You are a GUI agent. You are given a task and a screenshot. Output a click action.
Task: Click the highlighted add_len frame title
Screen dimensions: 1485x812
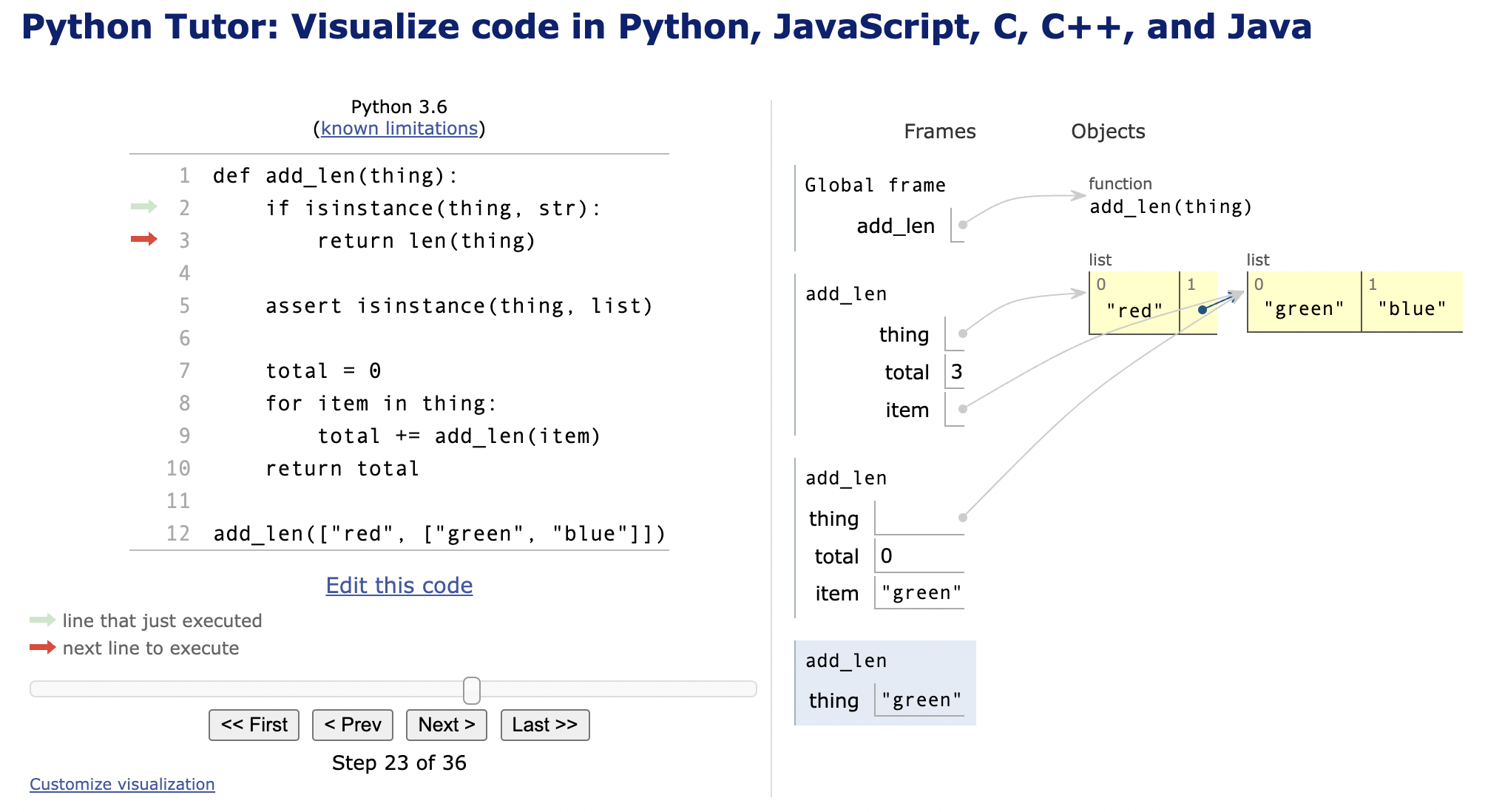(x=846, y=661)
